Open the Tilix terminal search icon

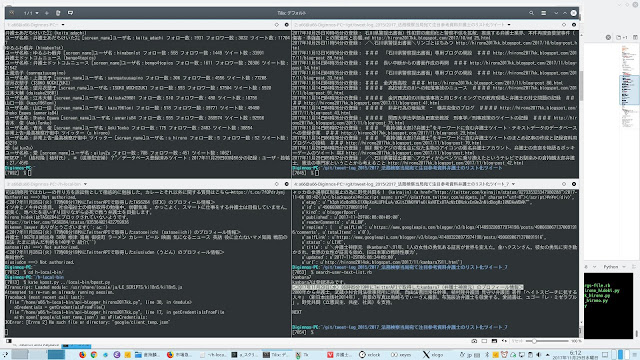tap(531, 13)
